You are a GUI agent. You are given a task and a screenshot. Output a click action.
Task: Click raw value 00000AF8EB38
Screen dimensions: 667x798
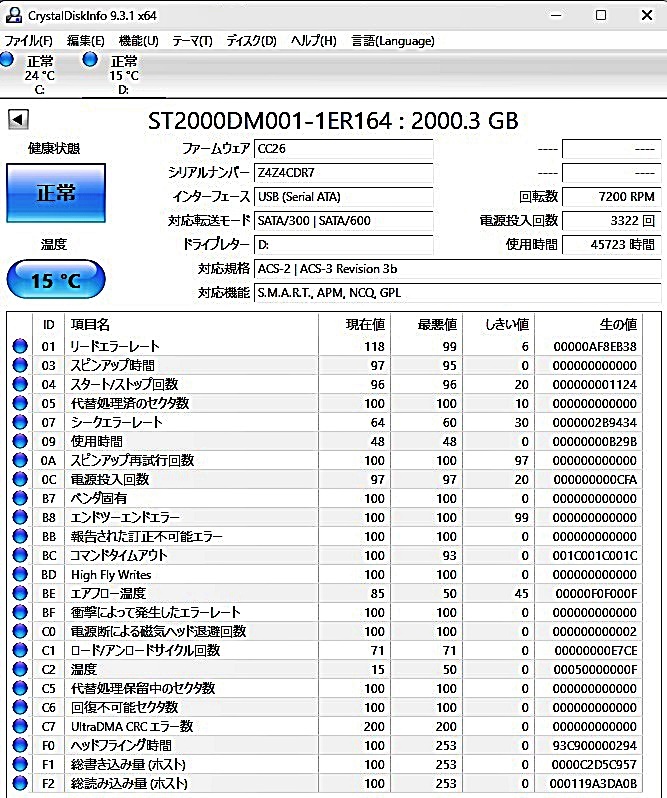595,347
